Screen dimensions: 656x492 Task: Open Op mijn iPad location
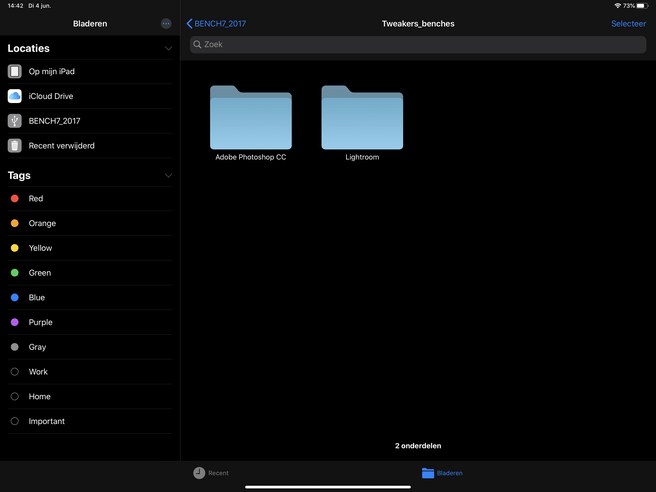coord(90,71)
